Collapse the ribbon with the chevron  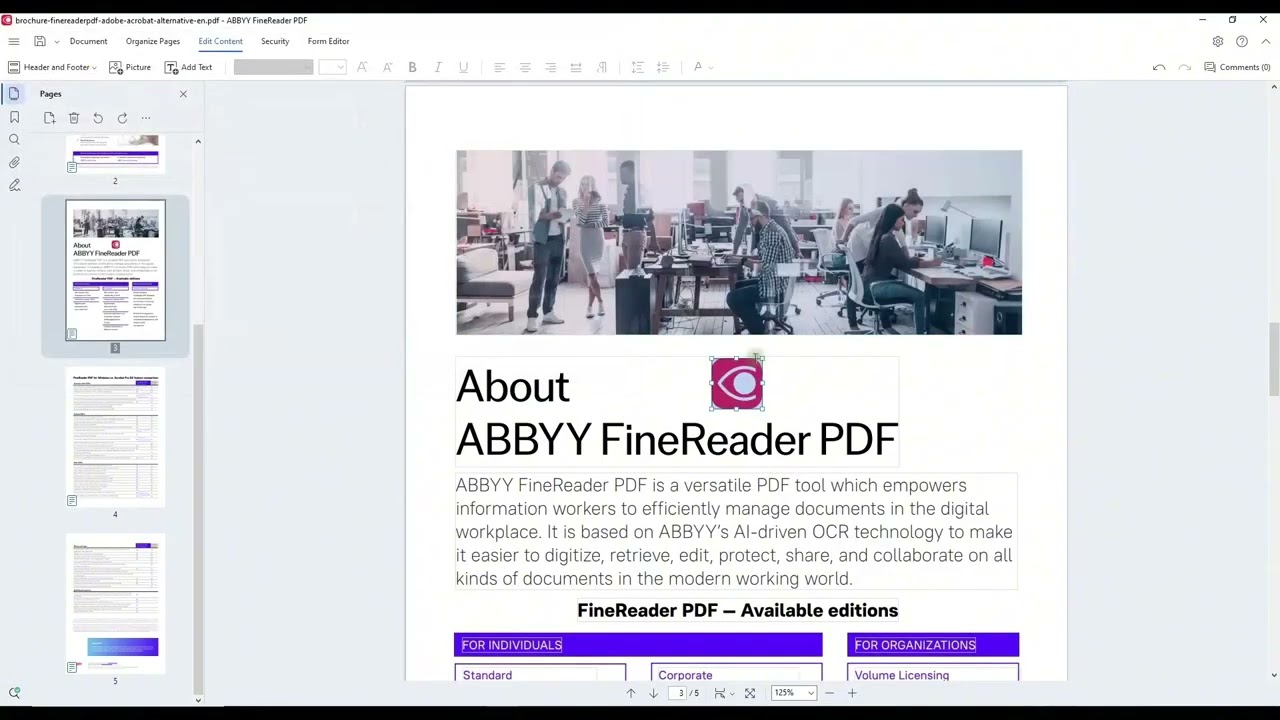[1265, 41]
